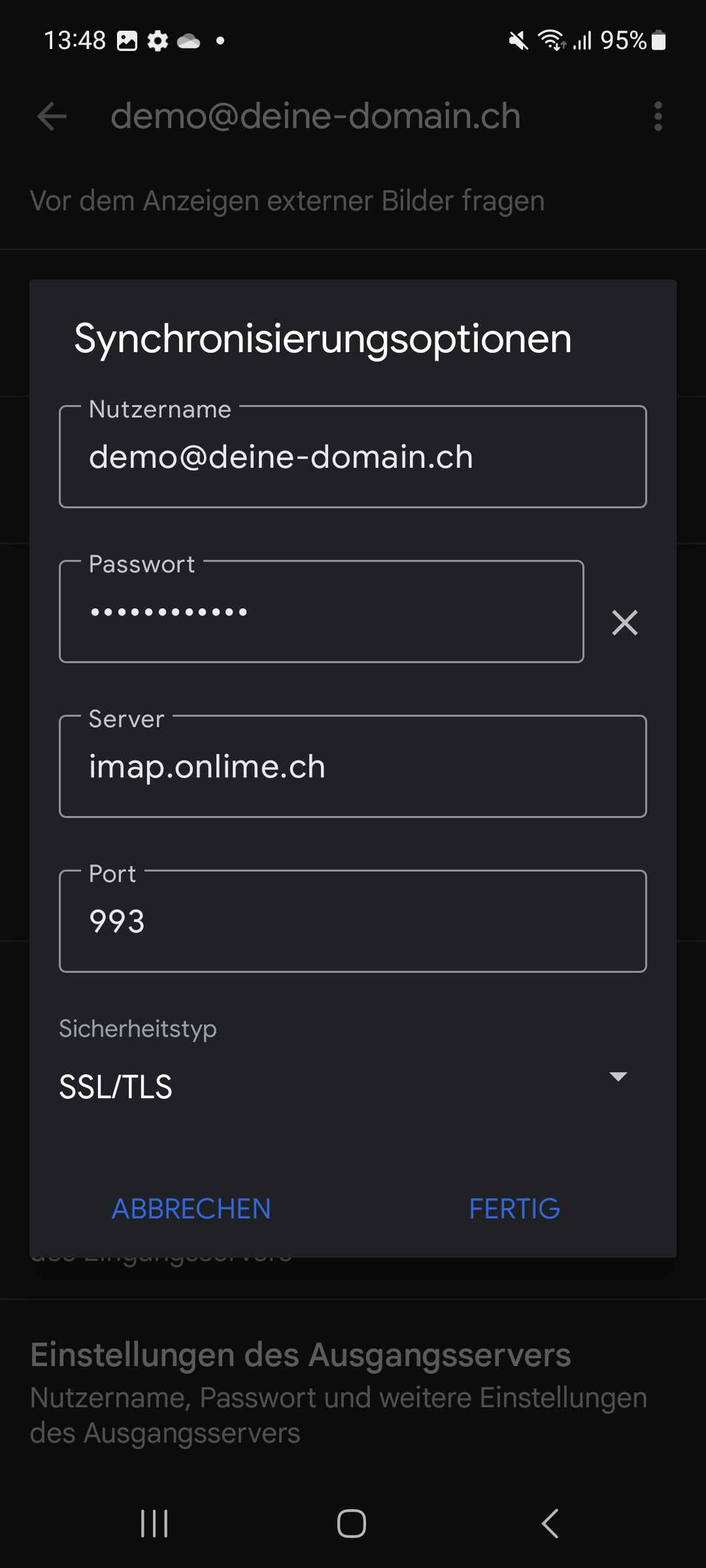706x1568 pixels.
Task: Tap the Wi-Fi status icon
Action: click(x=552, y=41)
